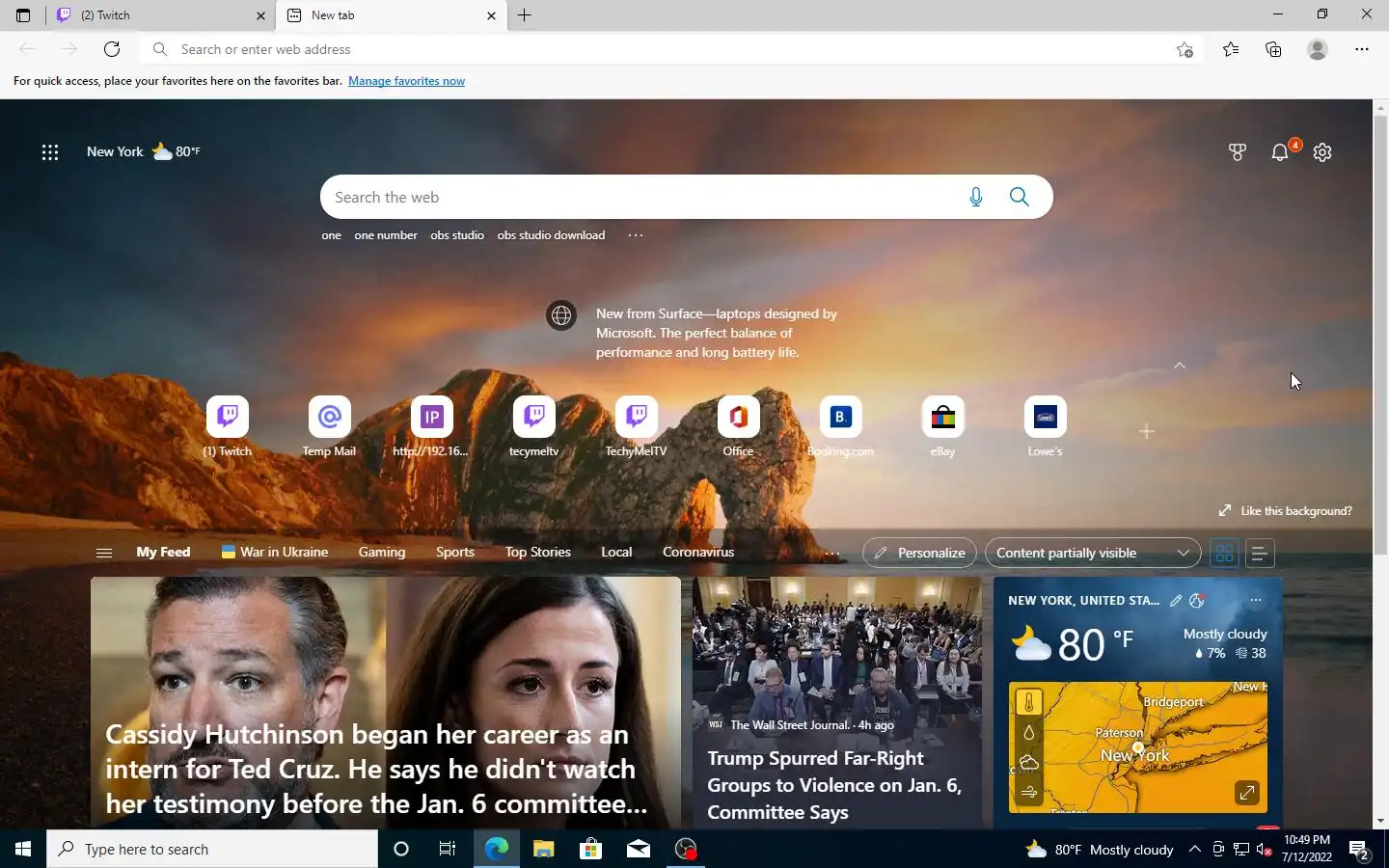1389x868 pixels.
Task: Open the http://192.16... quick link
Action: pos(431,426)
